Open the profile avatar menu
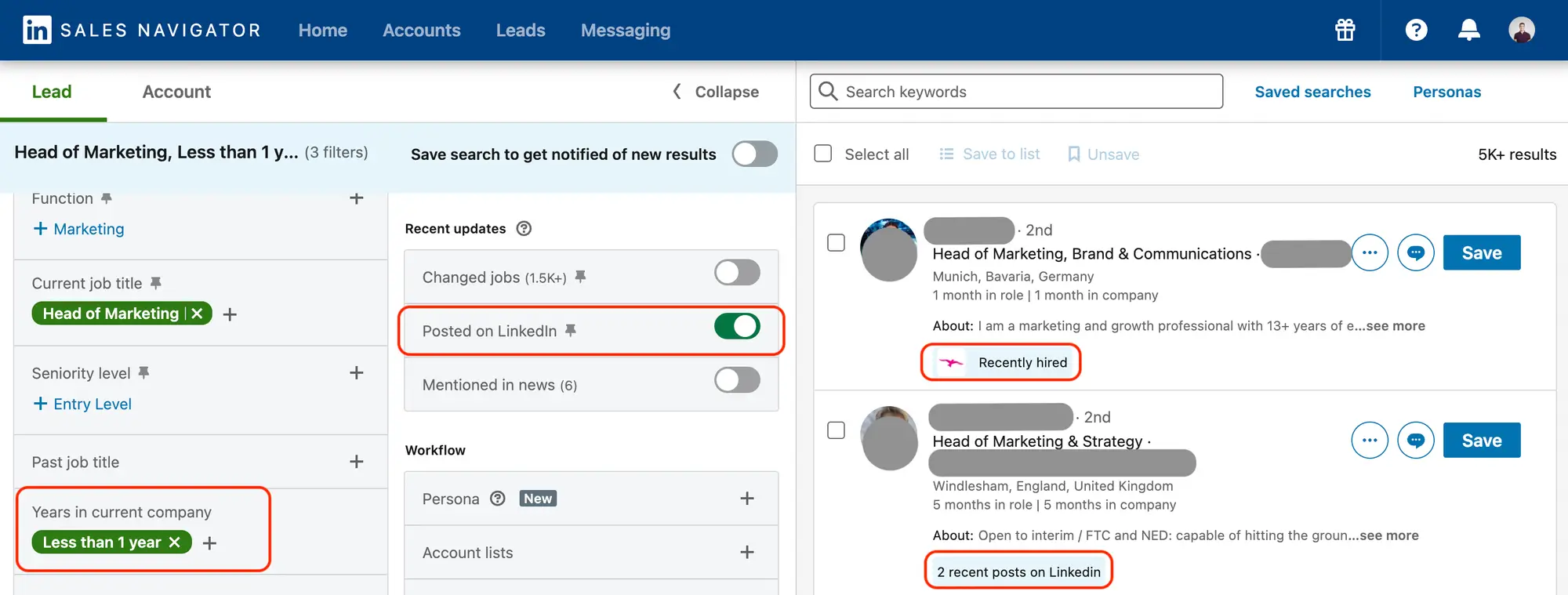This screenshot has height=595, width=1568. [1522, 30]
